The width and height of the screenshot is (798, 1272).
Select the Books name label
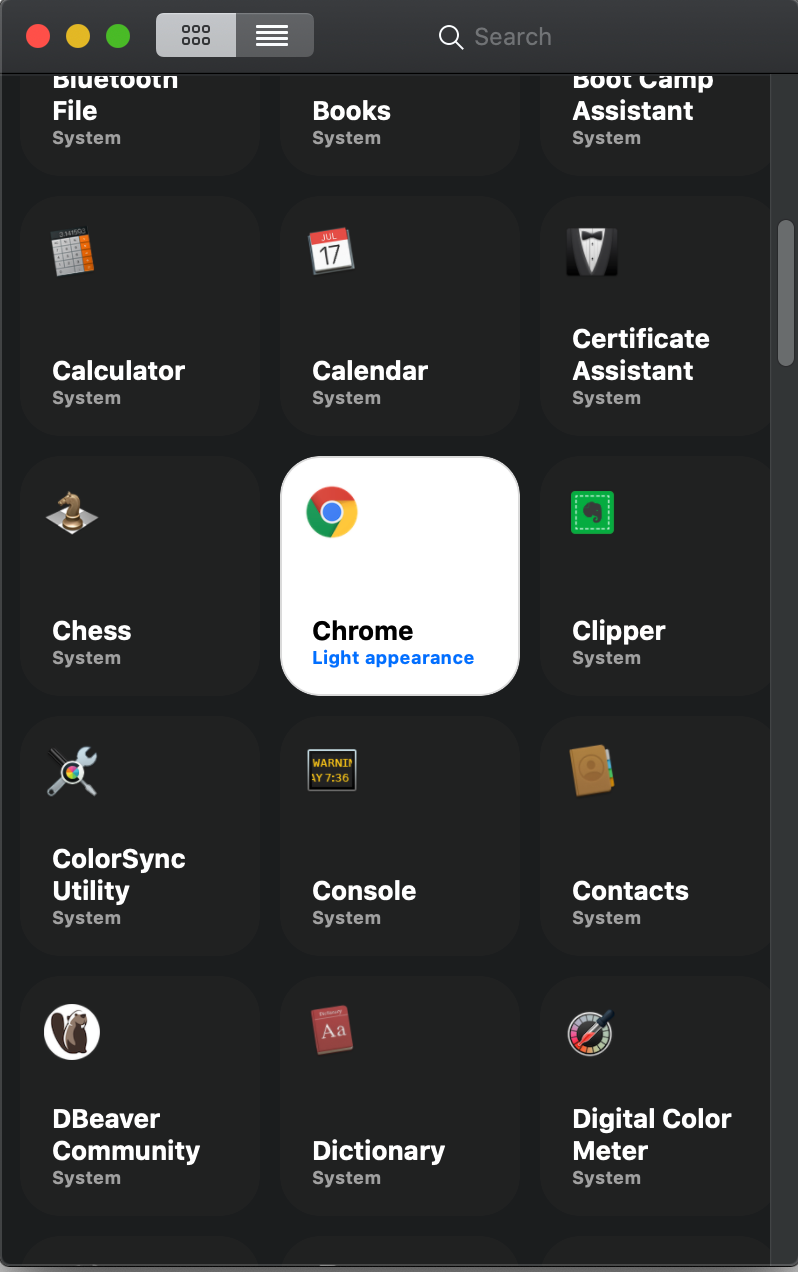point(351,111)
